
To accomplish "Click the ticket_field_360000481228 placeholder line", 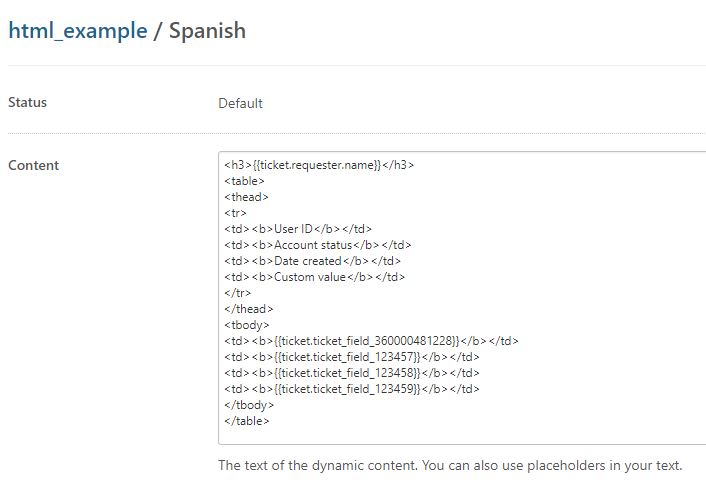I will pyautogui.click(x=371, y=341).
